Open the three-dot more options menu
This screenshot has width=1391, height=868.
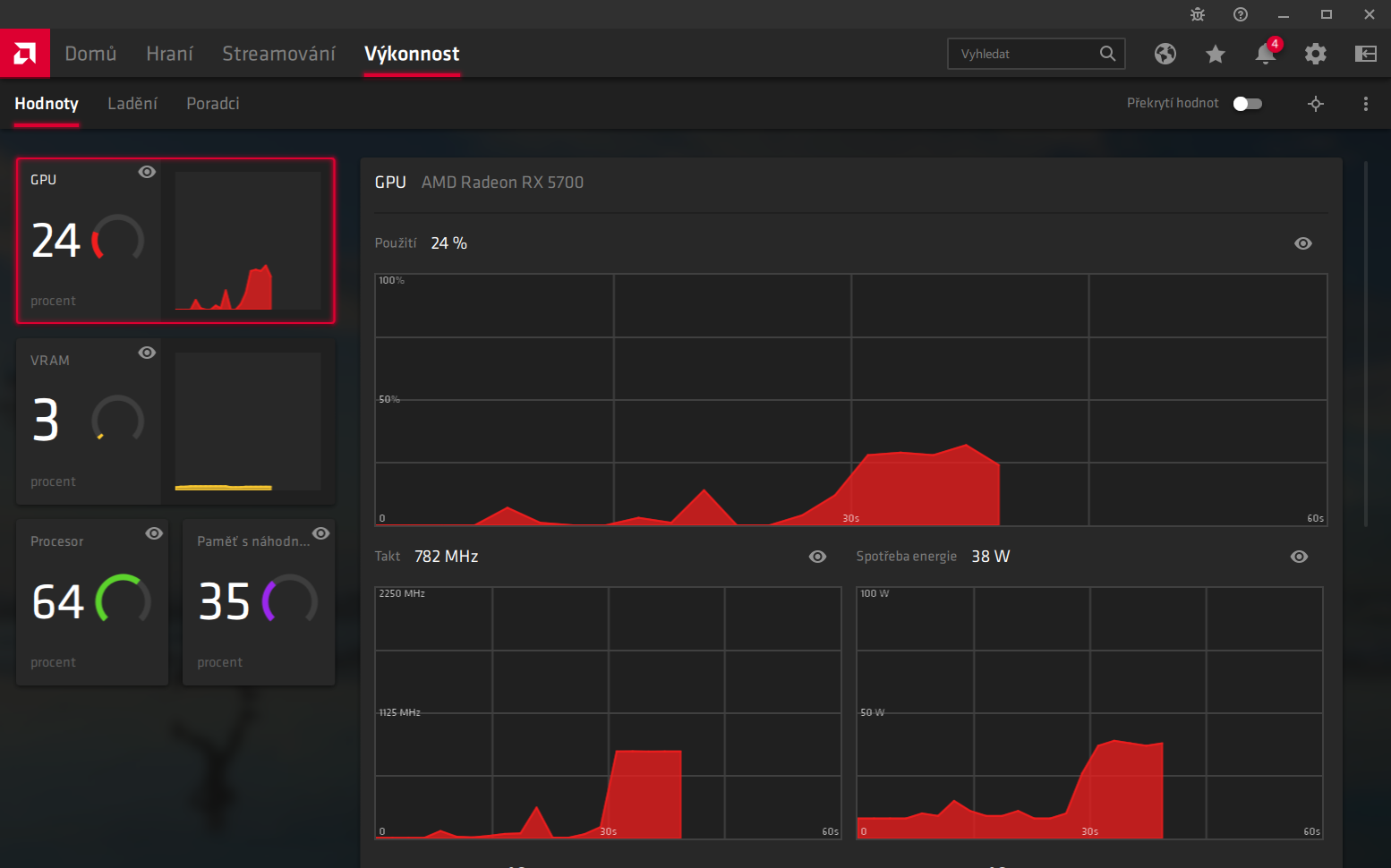[1366, 104]
